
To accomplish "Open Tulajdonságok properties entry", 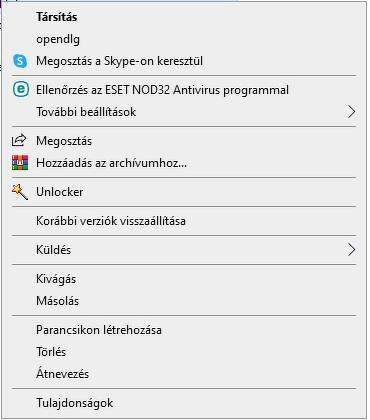I will (184, 403).
